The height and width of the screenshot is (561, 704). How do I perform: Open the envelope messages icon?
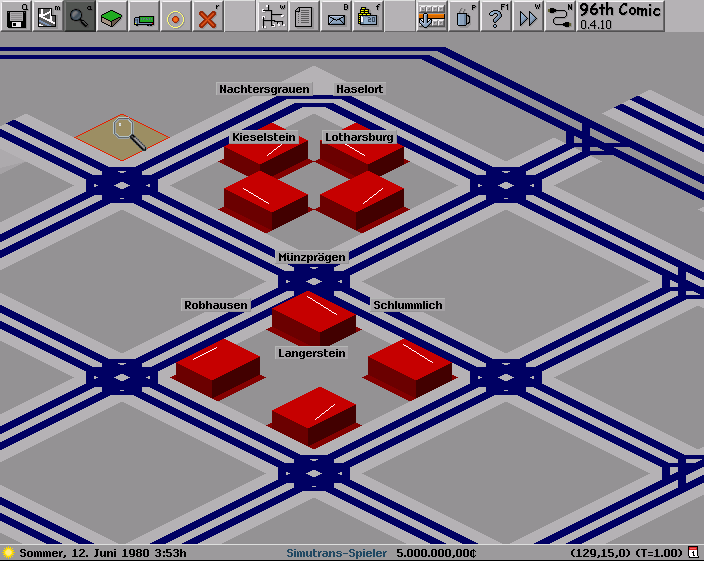click(x=336, y=16)
